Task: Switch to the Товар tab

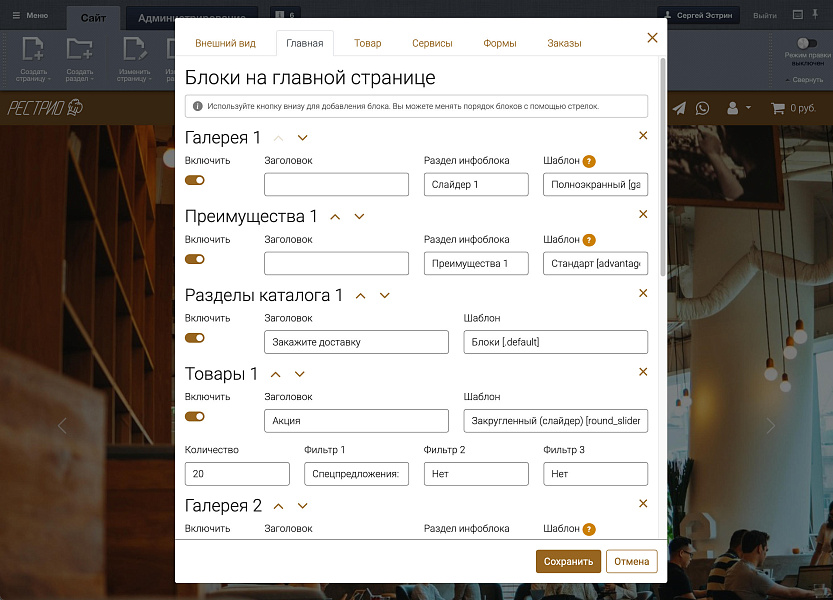Action: click(367, 44)
